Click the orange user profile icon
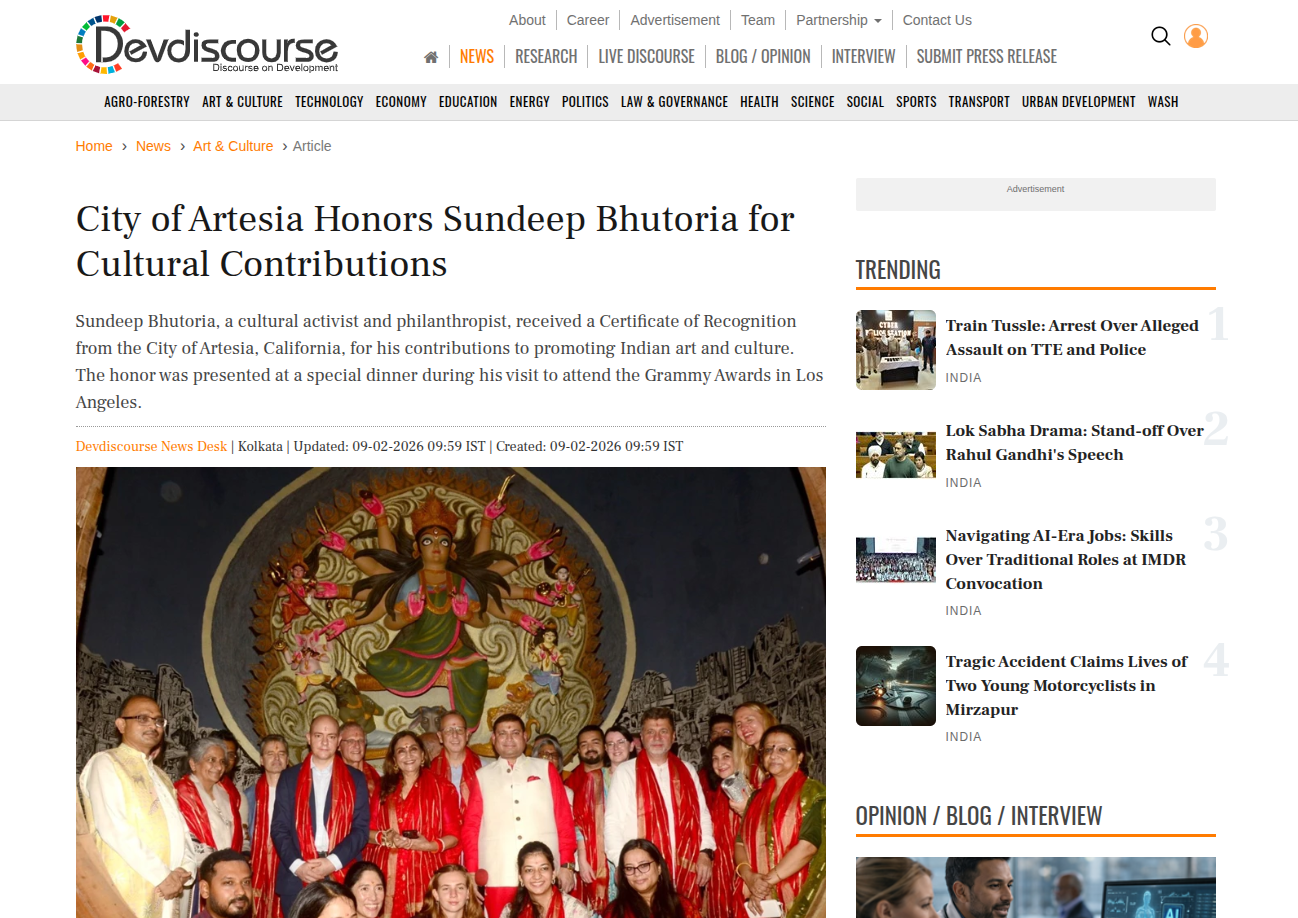The width and height of the screenshot is (1298, 918). click(1196, 36)
